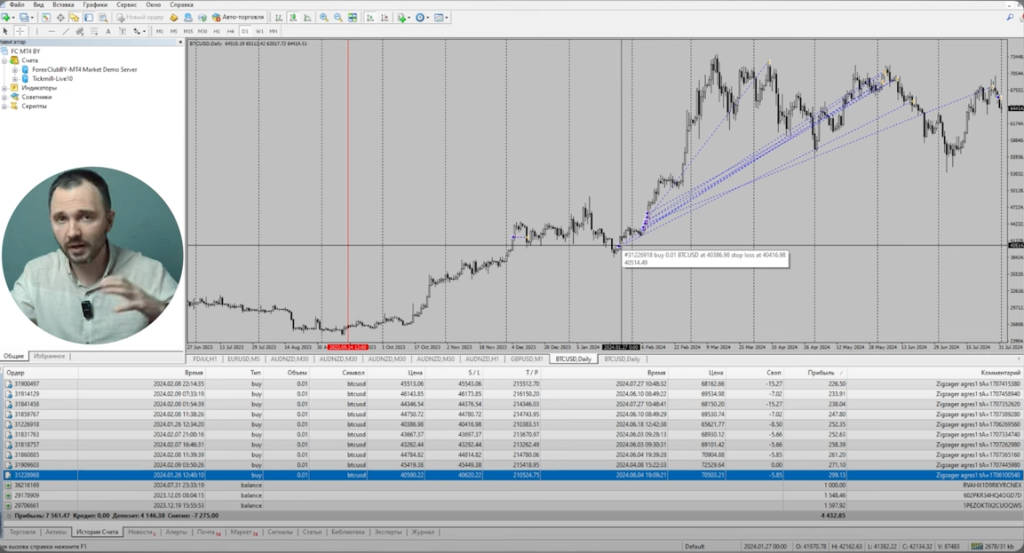
Task: Switch chart to H4 timeframe
Action: coord(229,31)
